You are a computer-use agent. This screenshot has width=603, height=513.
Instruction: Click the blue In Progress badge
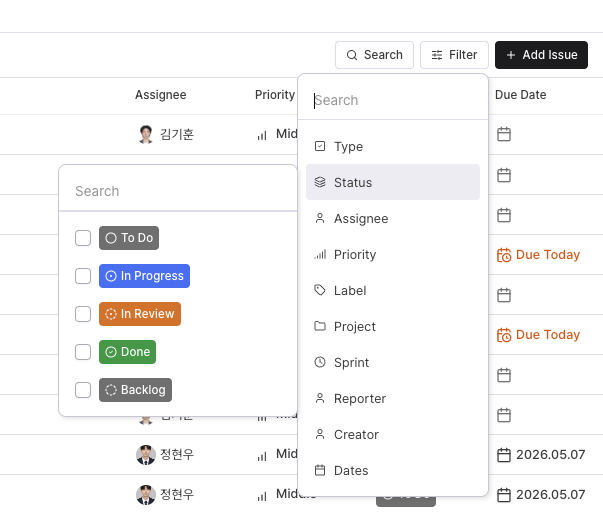point(145,276)
